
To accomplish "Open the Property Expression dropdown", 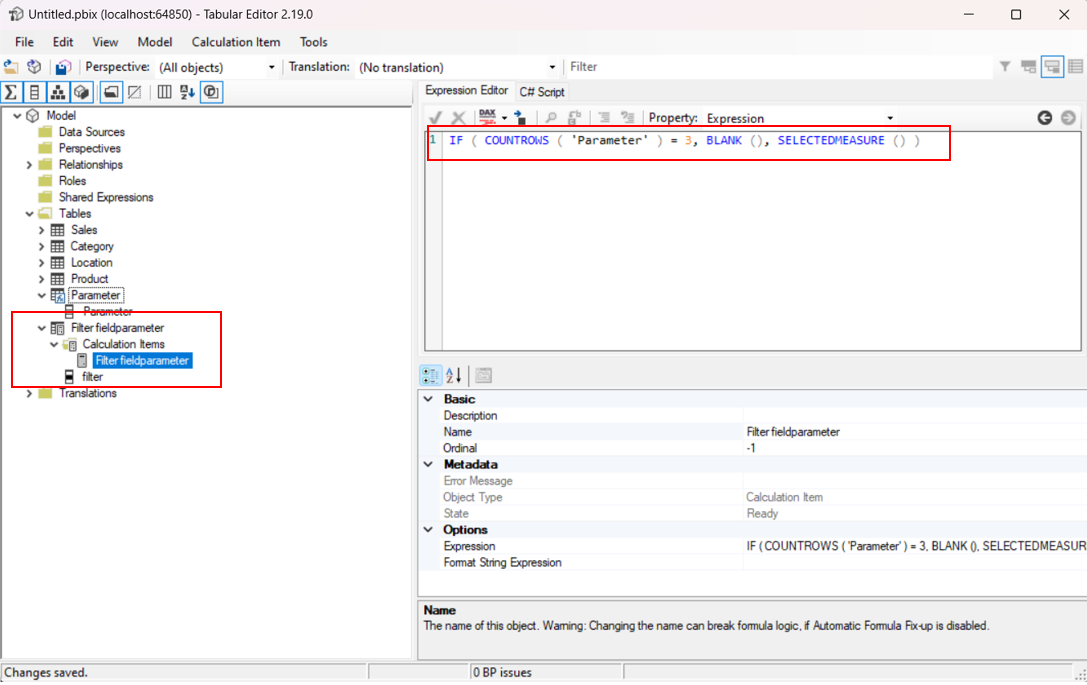I will 890,119.
